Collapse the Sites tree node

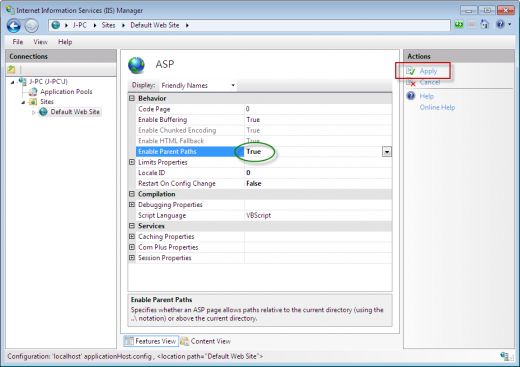click(x=23, y=102)
